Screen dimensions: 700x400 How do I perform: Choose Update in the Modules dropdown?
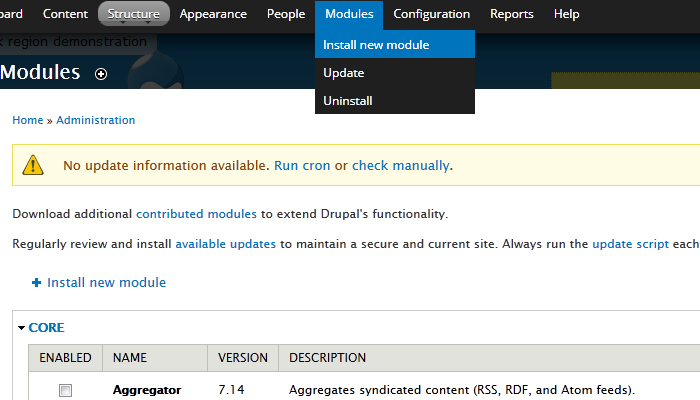point(395,73)
